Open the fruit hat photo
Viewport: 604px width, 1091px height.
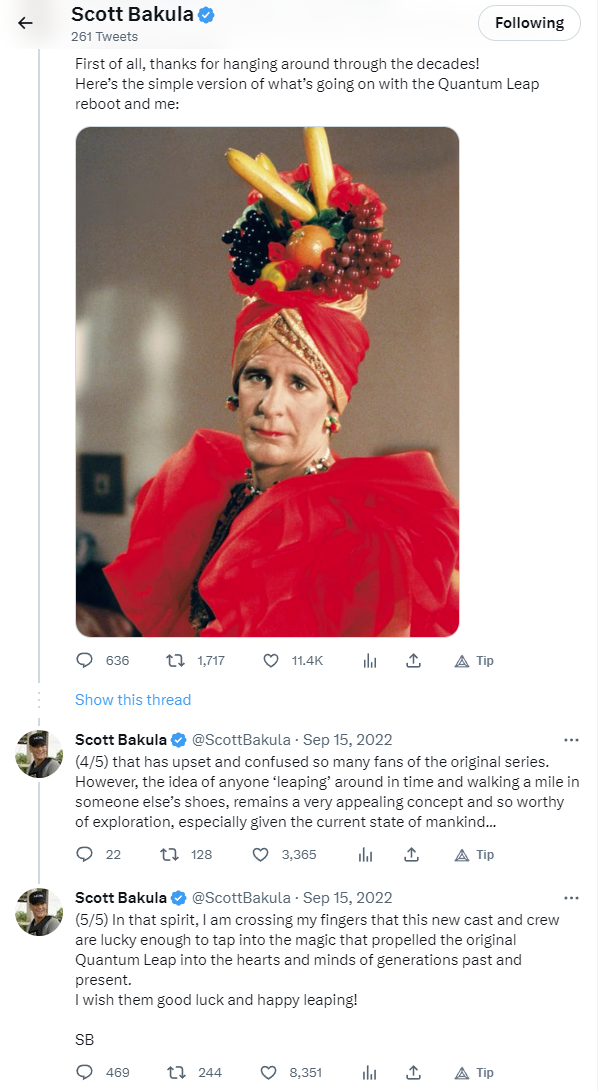pos(267,381)
